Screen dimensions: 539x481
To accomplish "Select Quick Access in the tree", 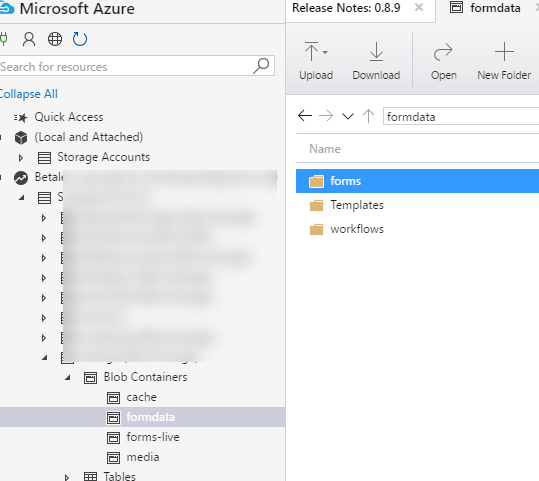I will pos(69,117).
